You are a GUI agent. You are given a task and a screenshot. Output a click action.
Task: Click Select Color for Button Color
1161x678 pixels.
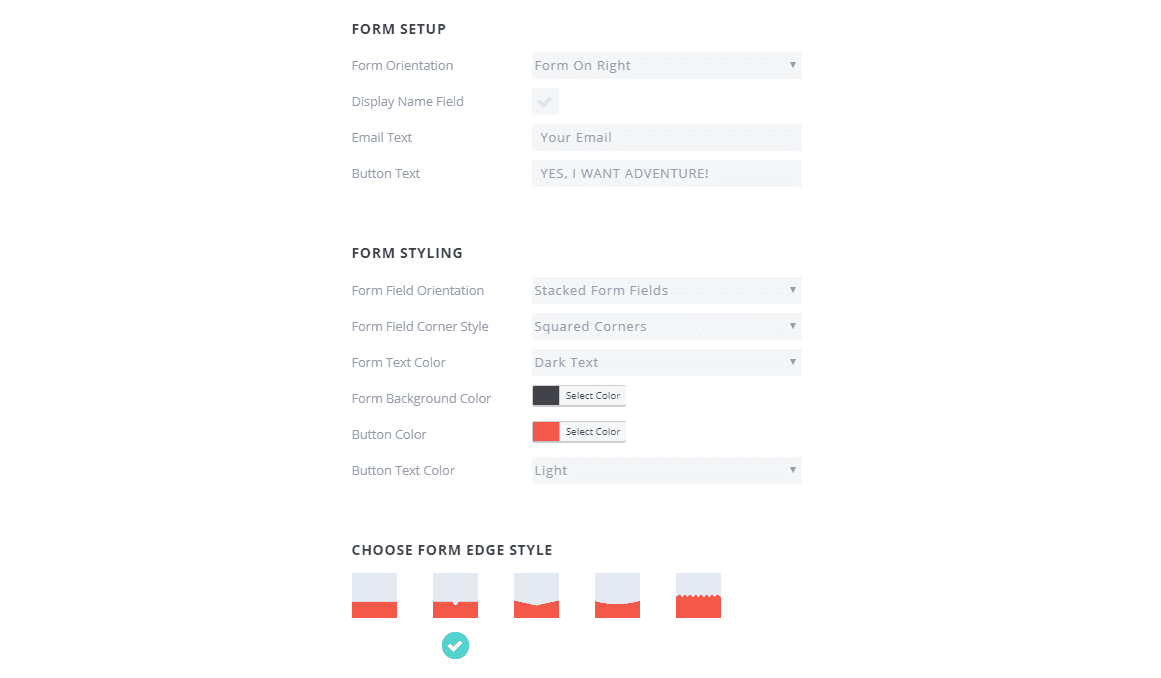coord(593,432)
